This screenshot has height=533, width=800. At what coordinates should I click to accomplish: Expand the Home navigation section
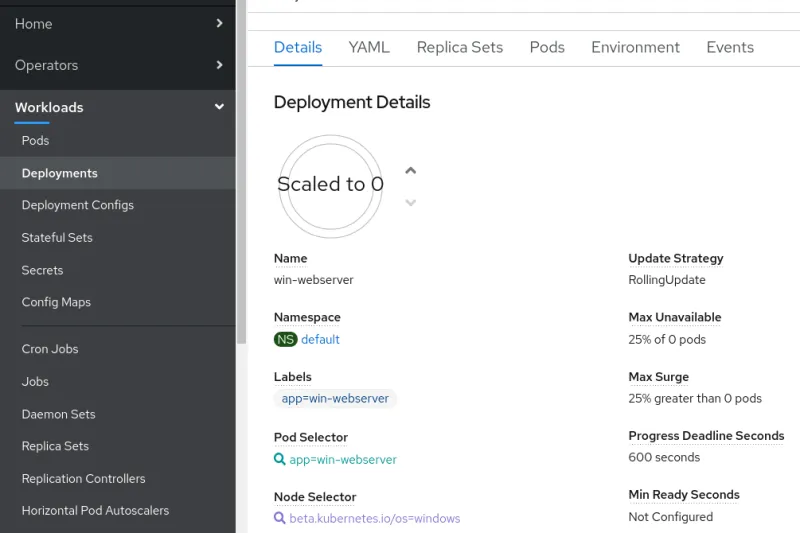point(219,23)
